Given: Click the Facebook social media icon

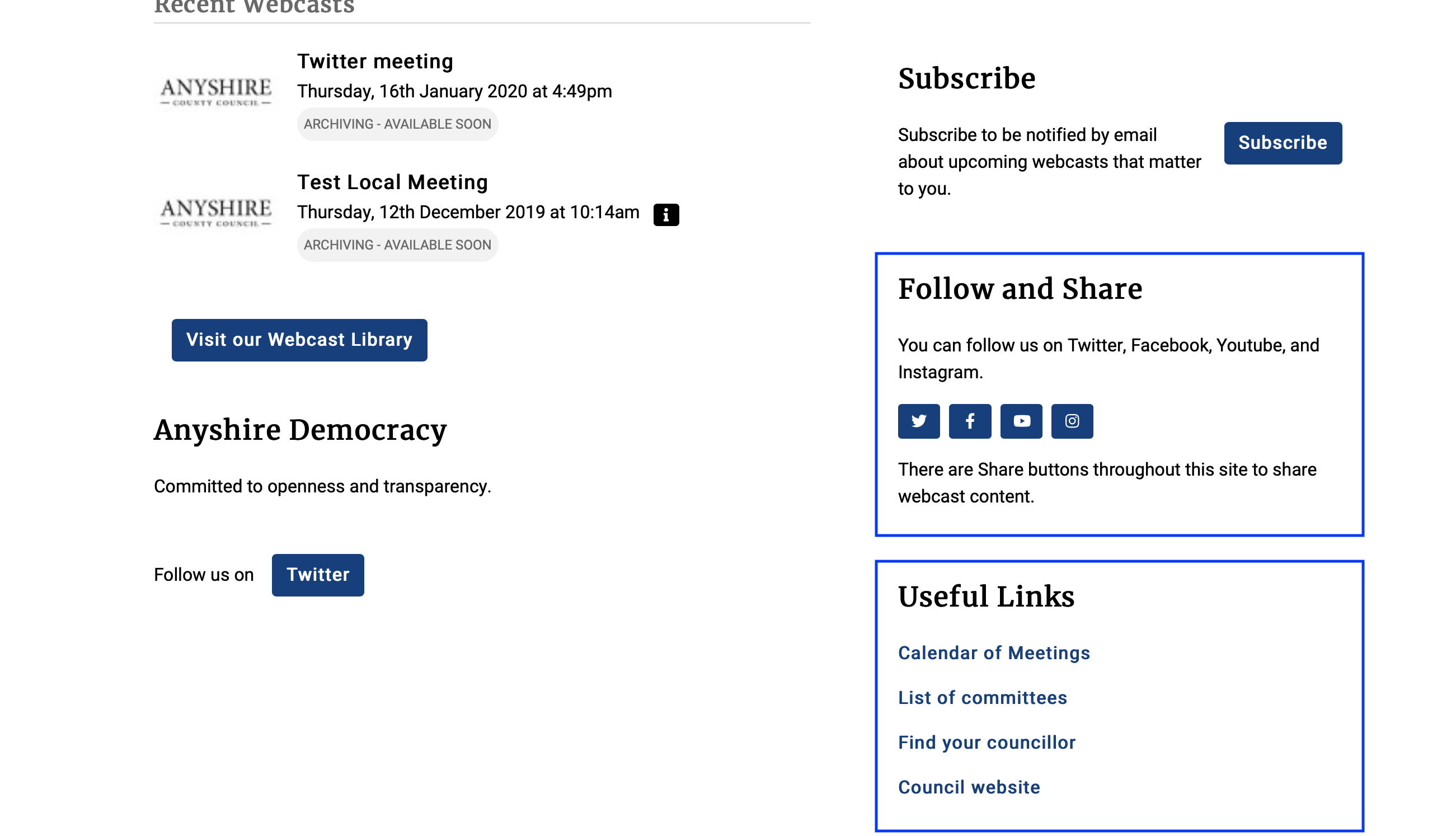Looking at the screenshot, I should 969,420.
